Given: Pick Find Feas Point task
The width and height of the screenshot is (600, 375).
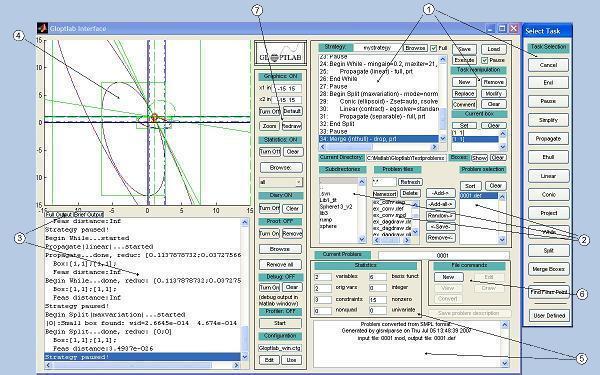Looking at the screenshot, I should 548,292.
